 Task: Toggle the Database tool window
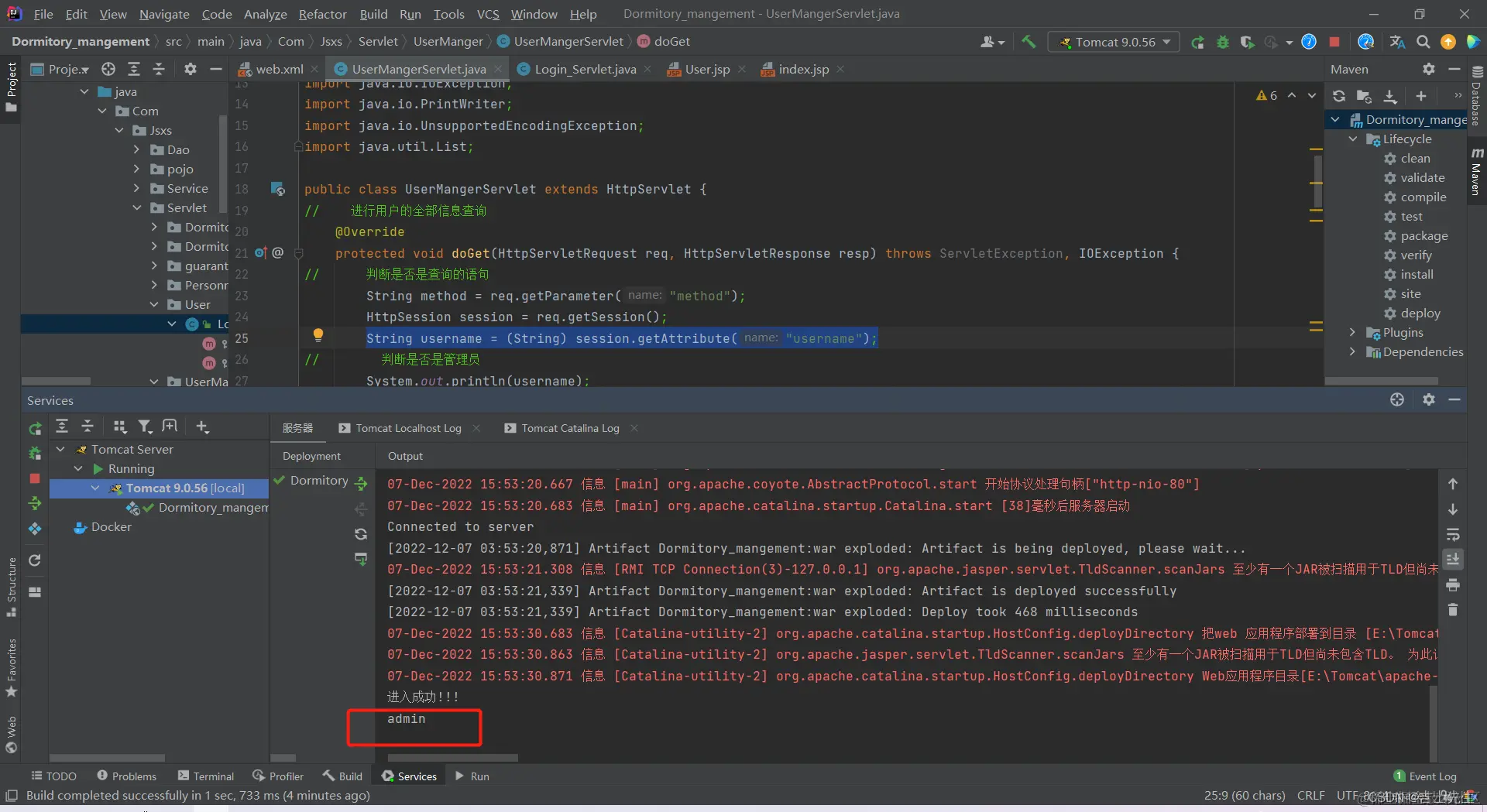click(x=1477, y=97)
